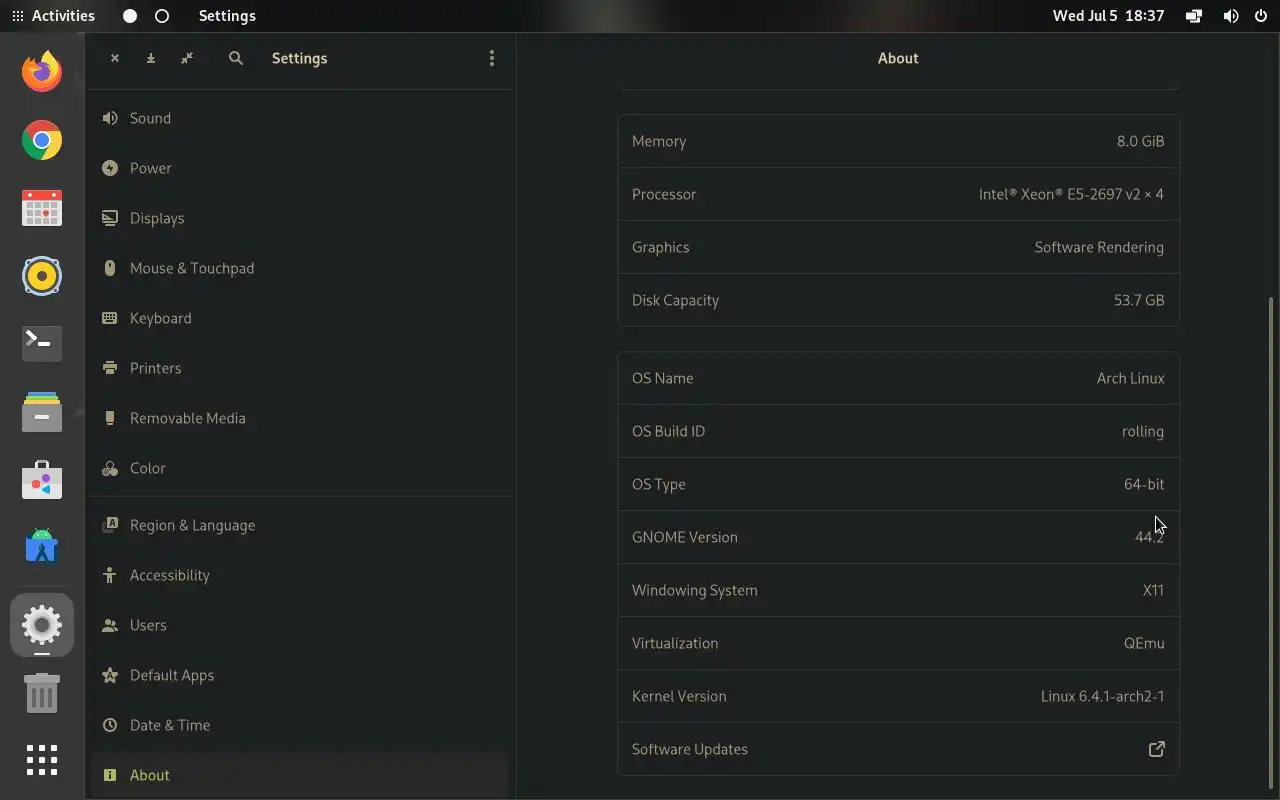
Task: Click the hollow circle indicator in top bar
Action: [x=162, y=16]
